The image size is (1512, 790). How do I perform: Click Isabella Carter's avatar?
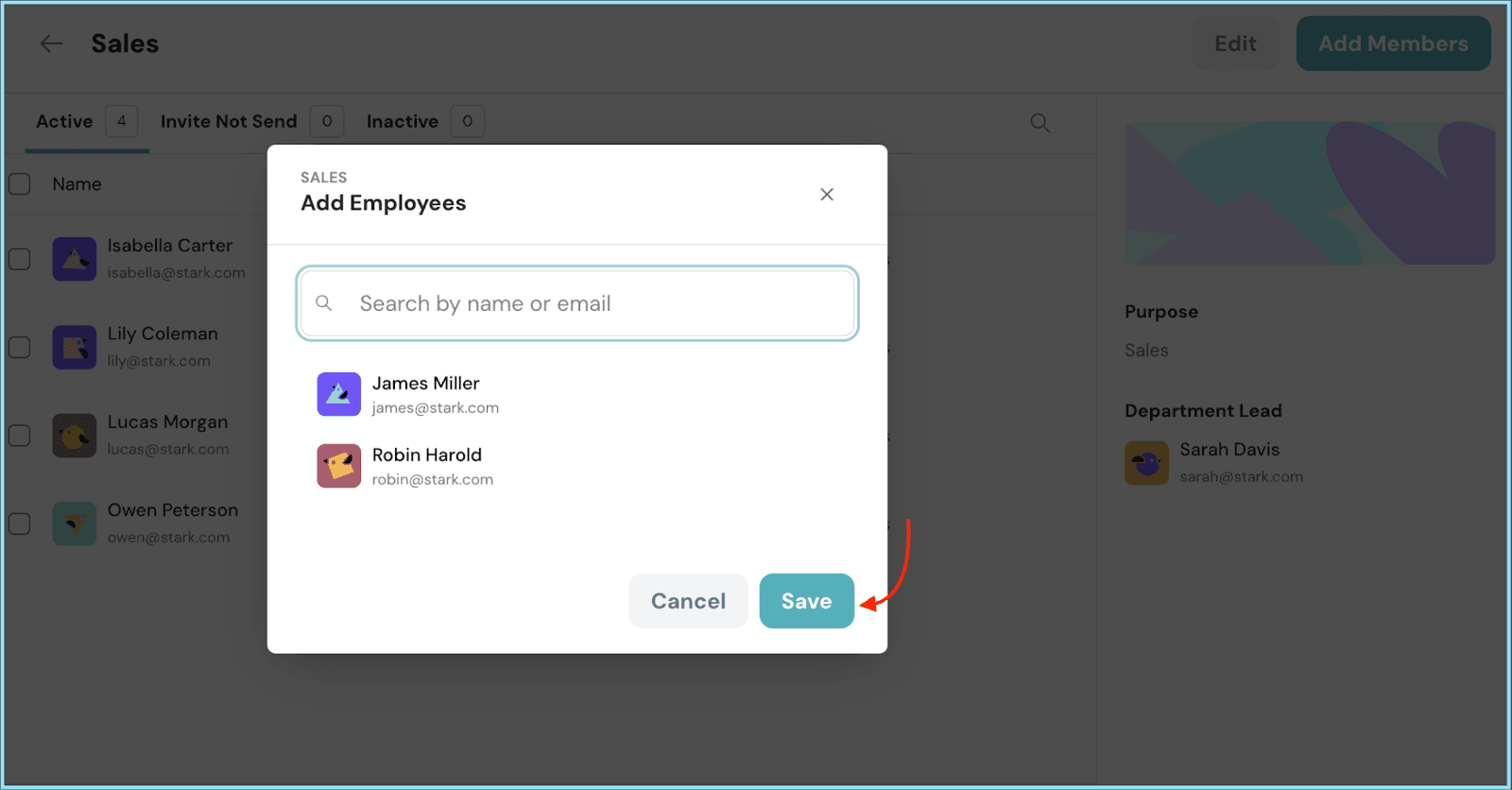74,259
